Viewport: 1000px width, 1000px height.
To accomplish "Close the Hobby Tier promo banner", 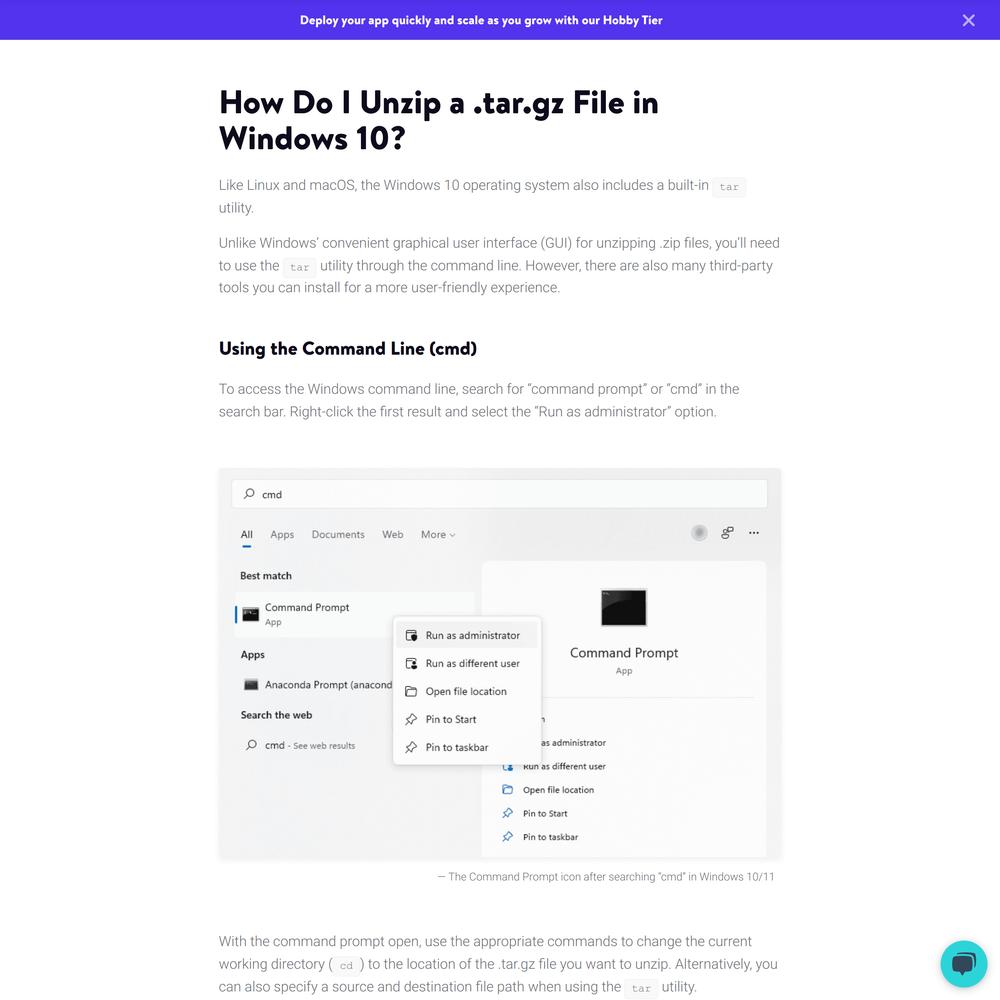I will coord(968,20).
